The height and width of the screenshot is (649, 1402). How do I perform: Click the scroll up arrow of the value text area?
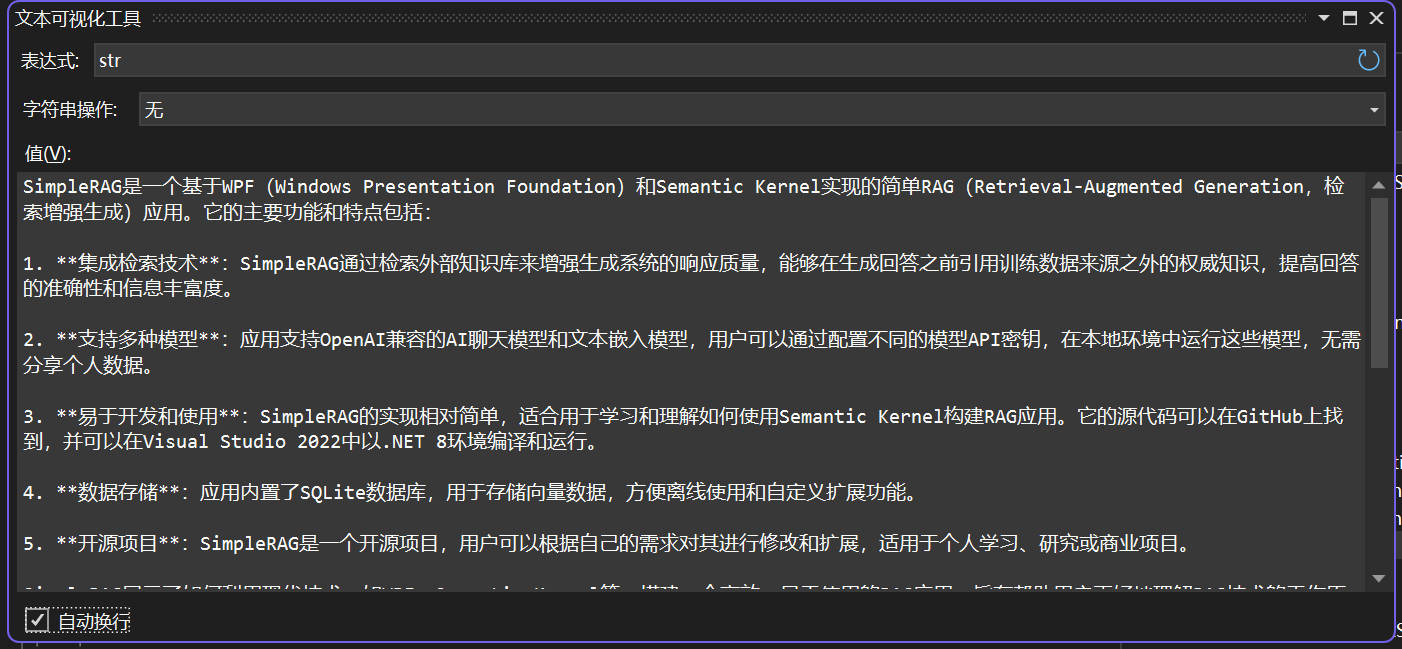coord(1379,185)
